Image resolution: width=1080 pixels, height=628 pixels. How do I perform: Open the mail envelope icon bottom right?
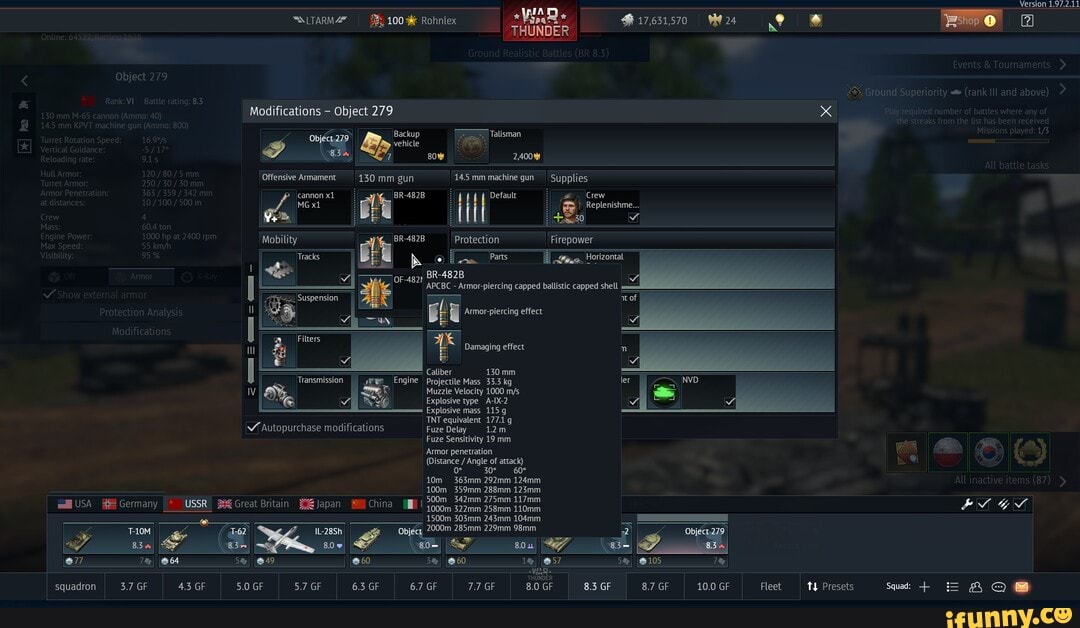coord(1021,587)
